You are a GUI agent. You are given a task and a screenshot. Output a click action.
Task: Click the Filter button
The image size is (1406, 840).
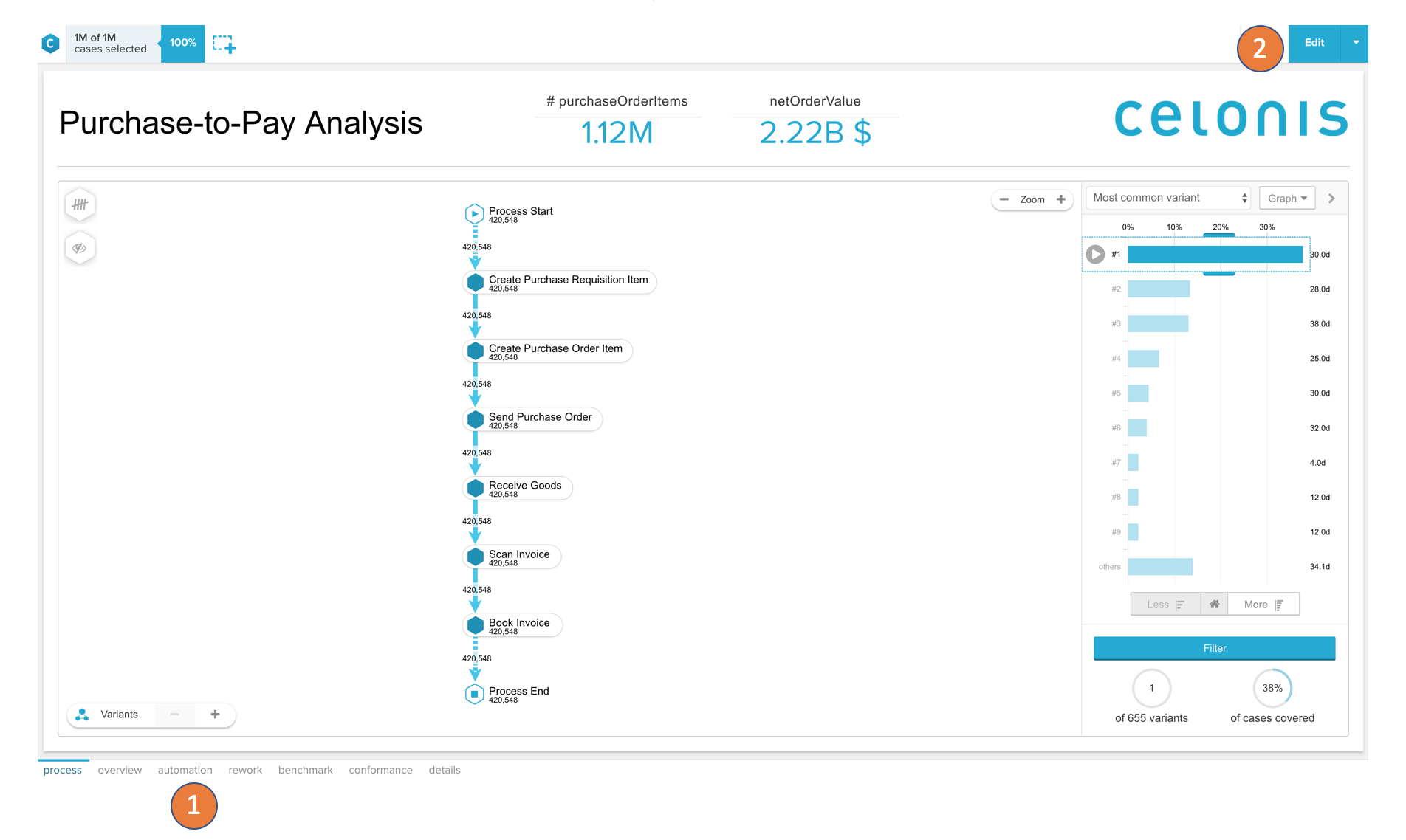click(x=1214, y=648)
